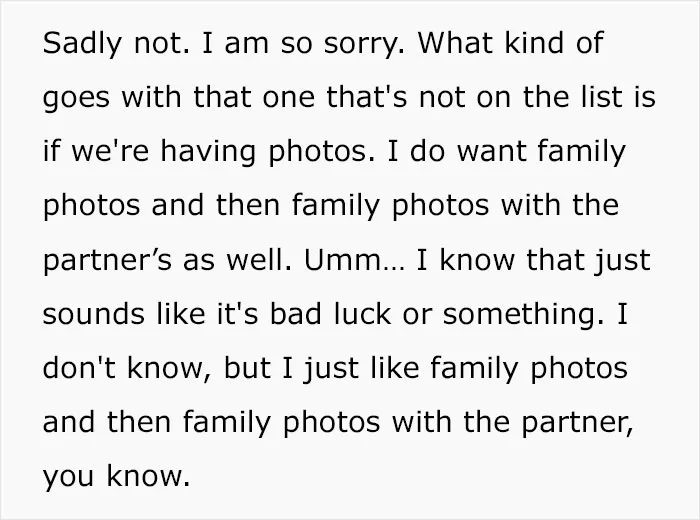Click the word "sounds"

tap(94, 314)
